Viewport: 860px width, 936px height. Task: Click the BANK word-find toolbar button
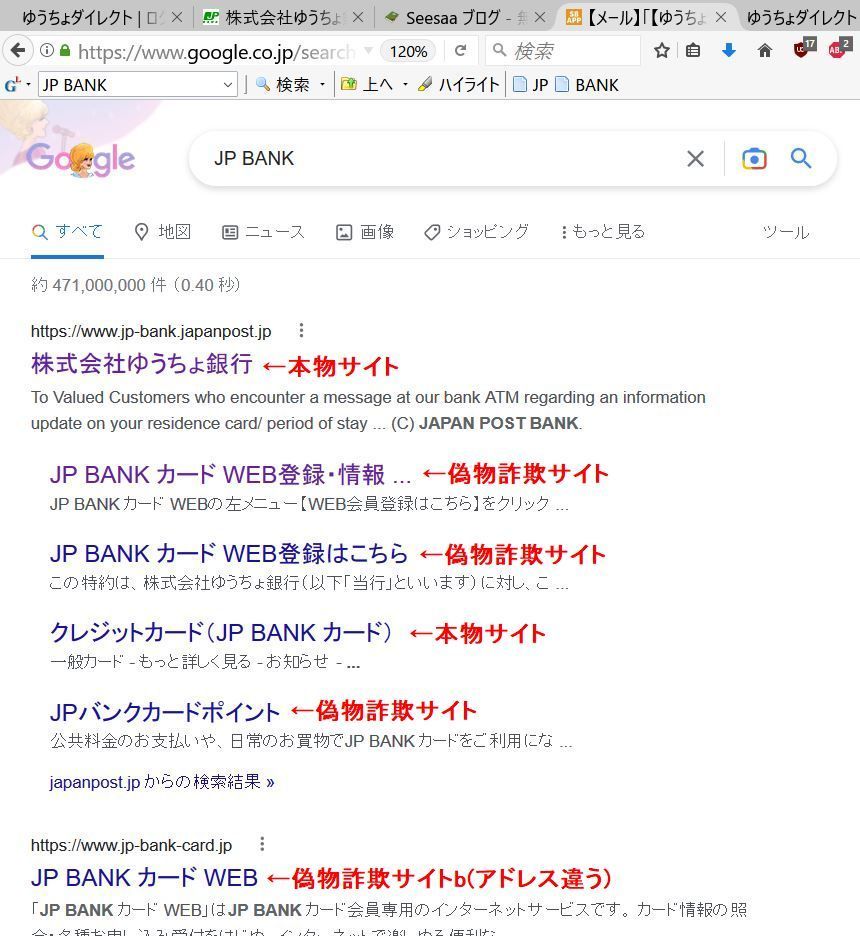point(587,85)
